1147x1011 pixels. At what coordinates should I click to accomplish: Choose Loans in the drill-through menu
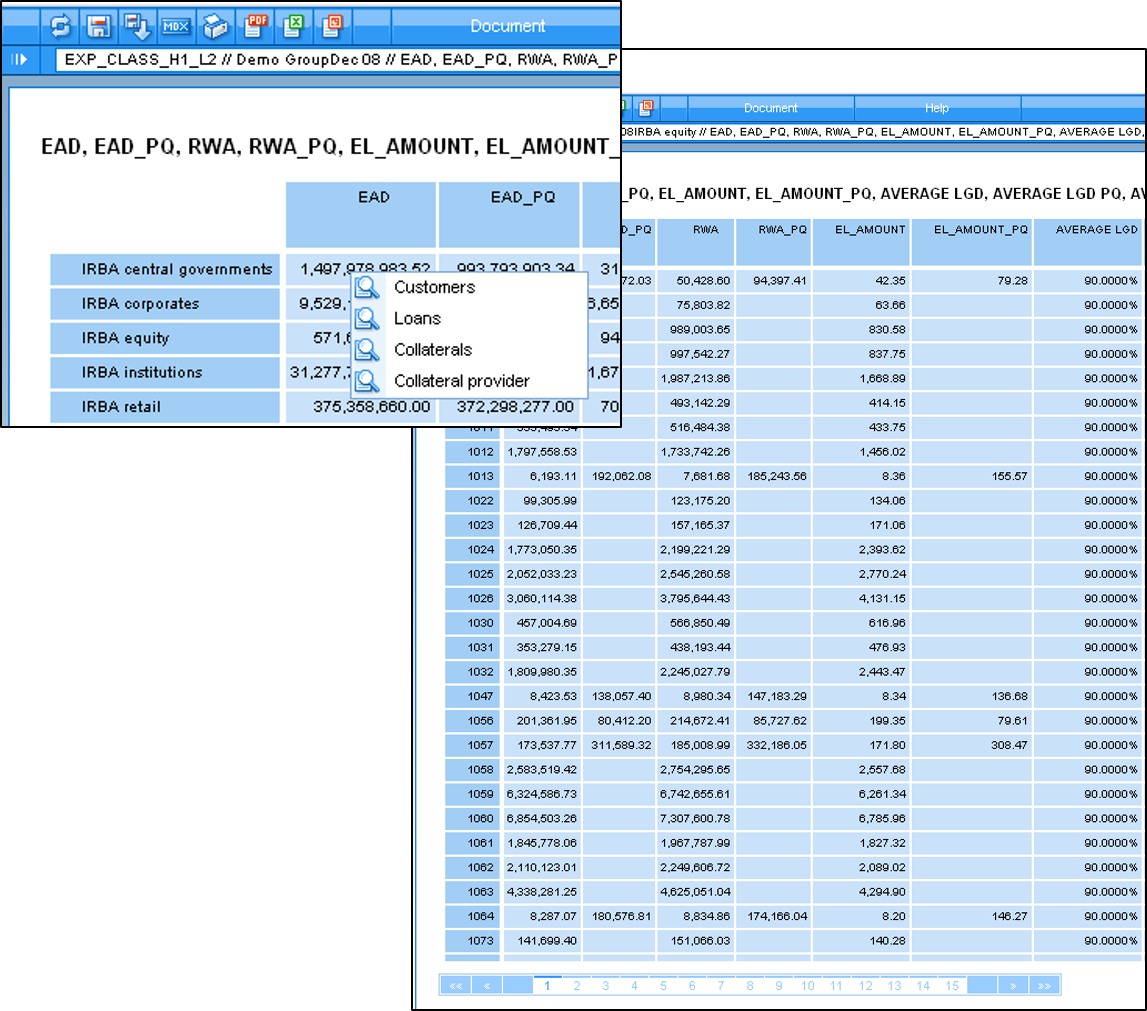pos(417,319)
